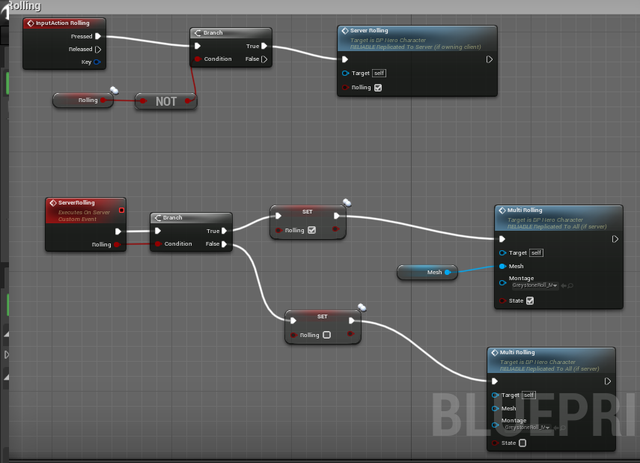
Task: Click the output pin of the Rolling getter variable
Action: [103, 100]
